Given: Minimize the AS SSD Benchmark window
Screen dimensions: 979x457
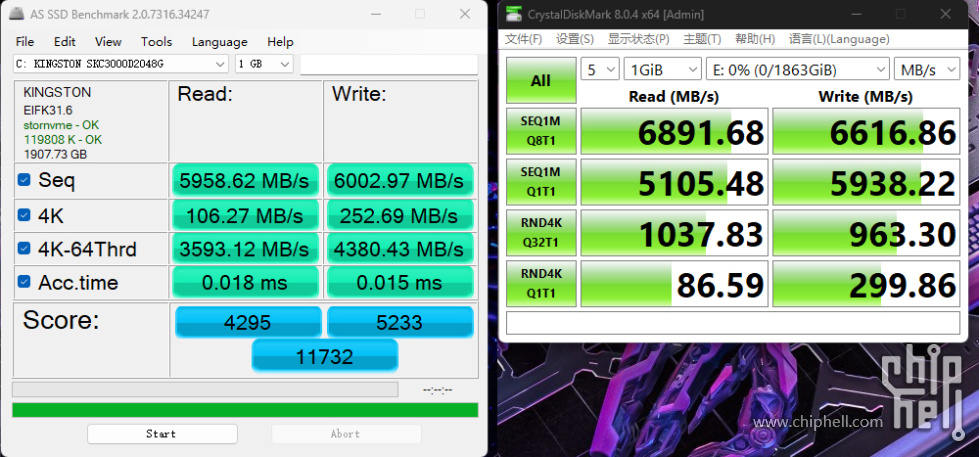Looking at the screenshot, I should pyautogui.click(x=372, y=14).
